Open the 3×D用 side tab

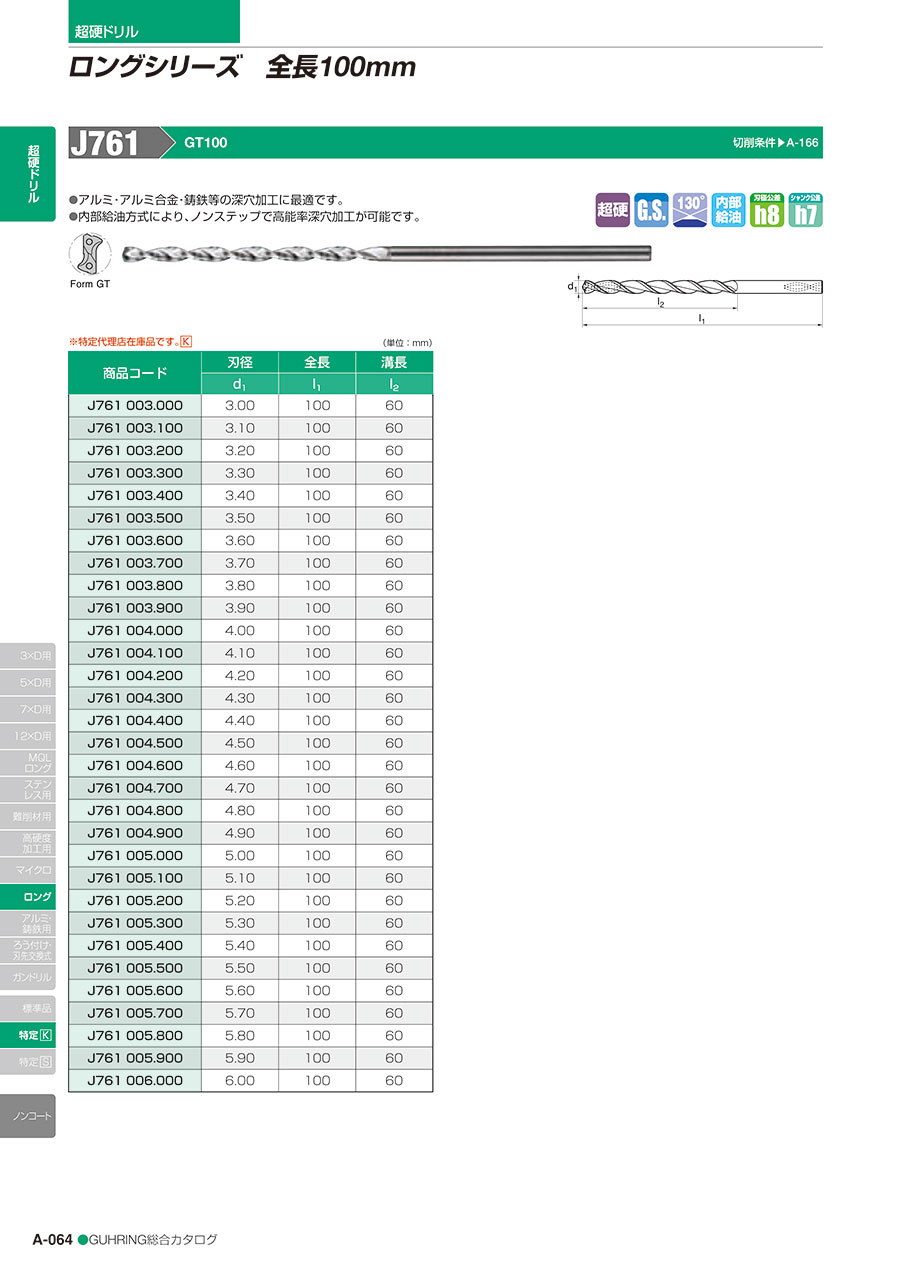pyautogui.click(x=28, y=655)
